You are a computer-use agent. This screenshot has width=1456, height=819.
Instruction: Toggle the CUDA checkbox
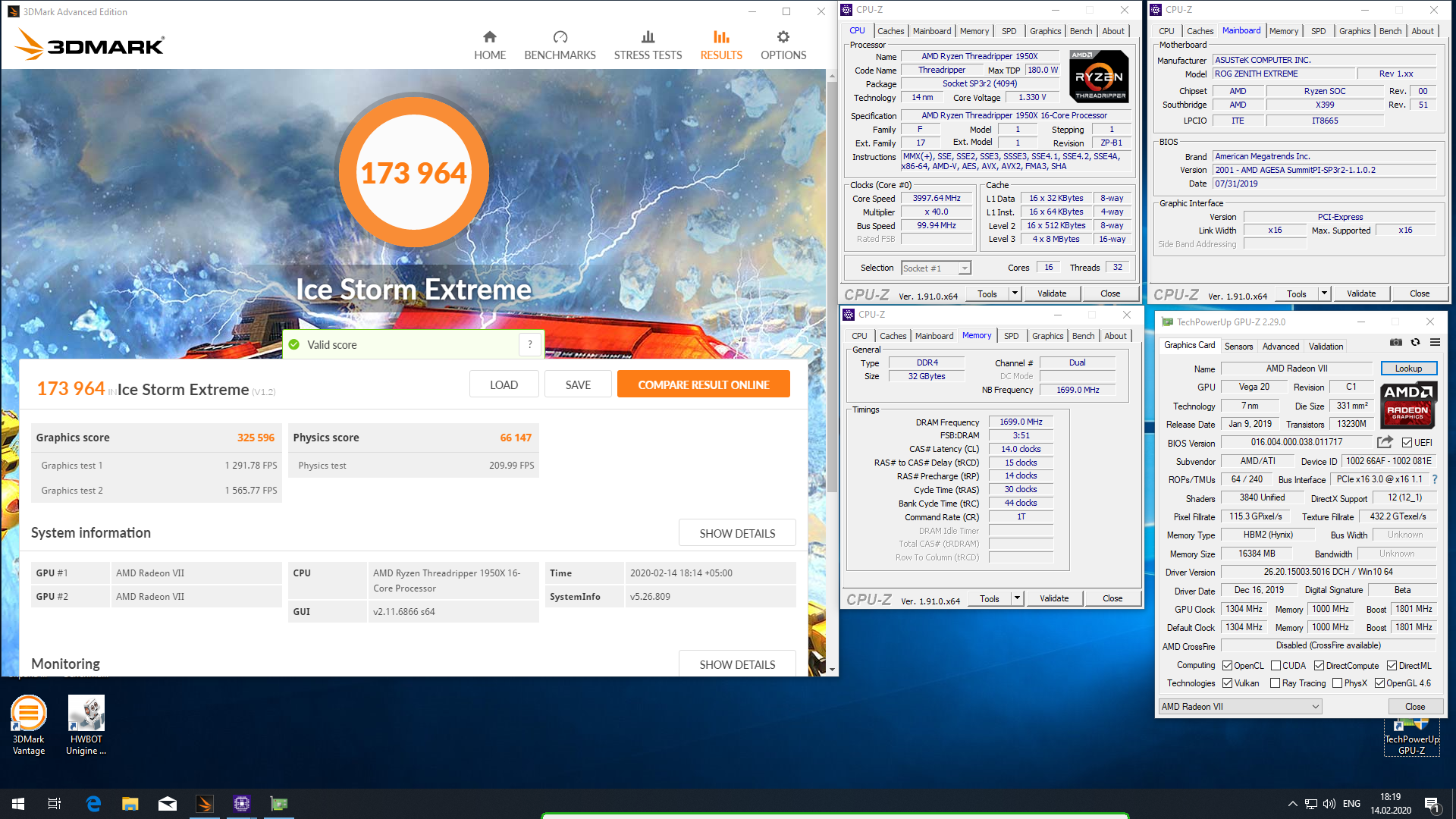tap(1276, 666)
